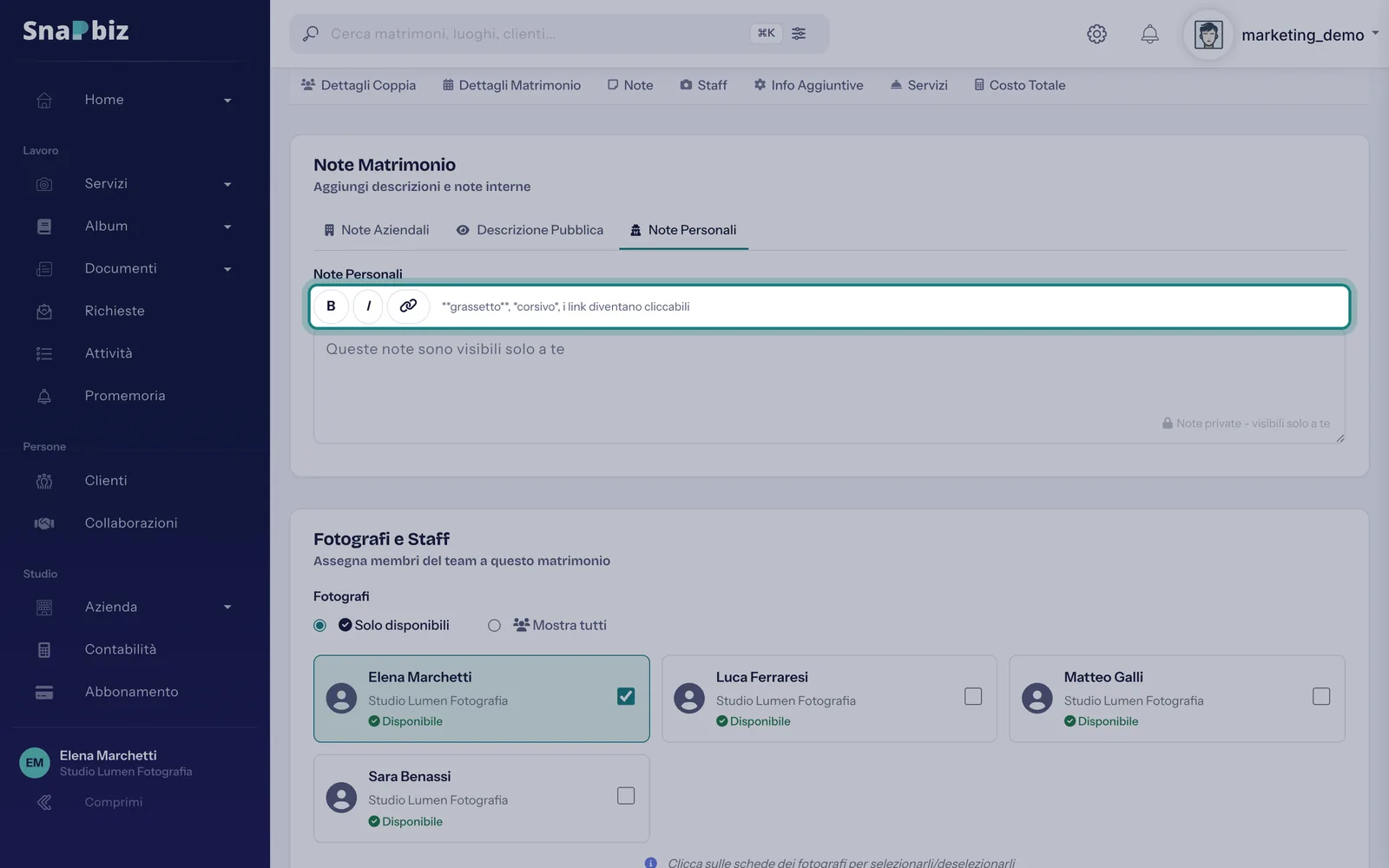Go to Dettagli Matrimonio section
This screenshot has width=1389, height=868.
point(511,85)
